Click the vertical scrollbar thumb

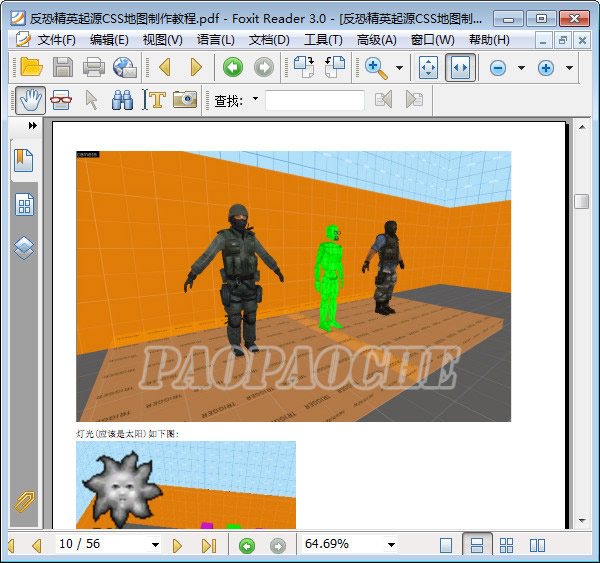point(582,201)
